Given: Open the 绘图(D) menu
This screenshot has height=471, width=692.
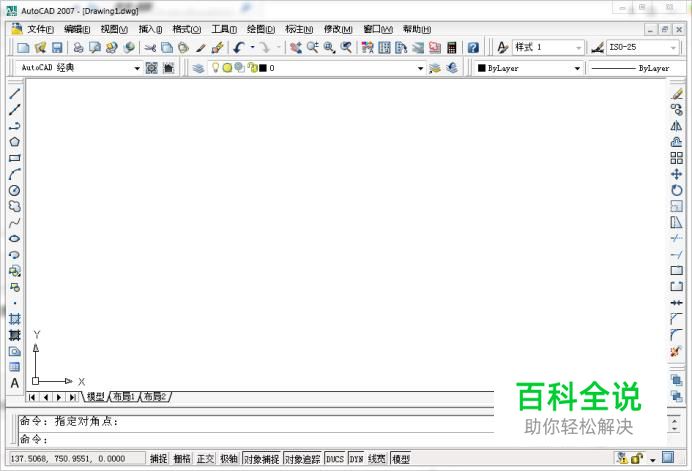Looking at the screenshot, I should point(261,29).
